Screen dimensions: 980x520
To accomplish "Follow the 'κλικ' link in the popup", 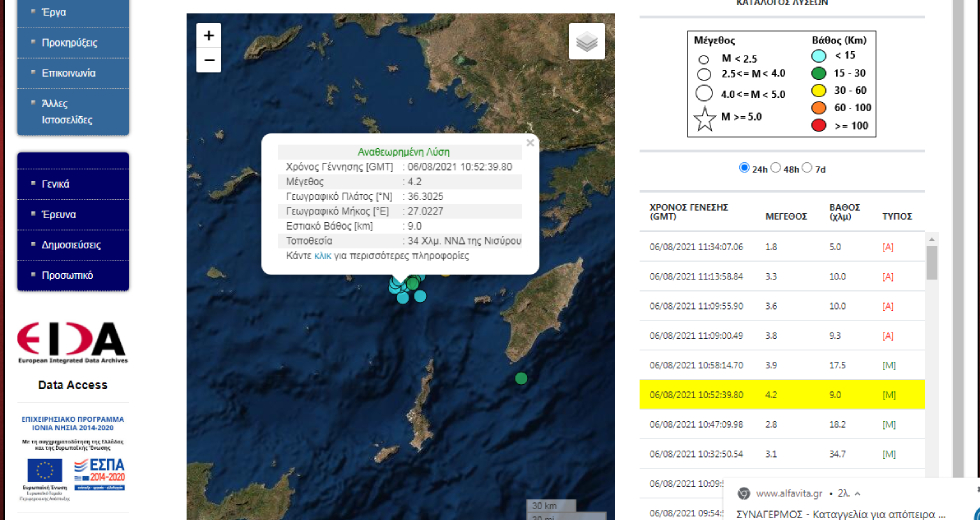I will 323,256.
